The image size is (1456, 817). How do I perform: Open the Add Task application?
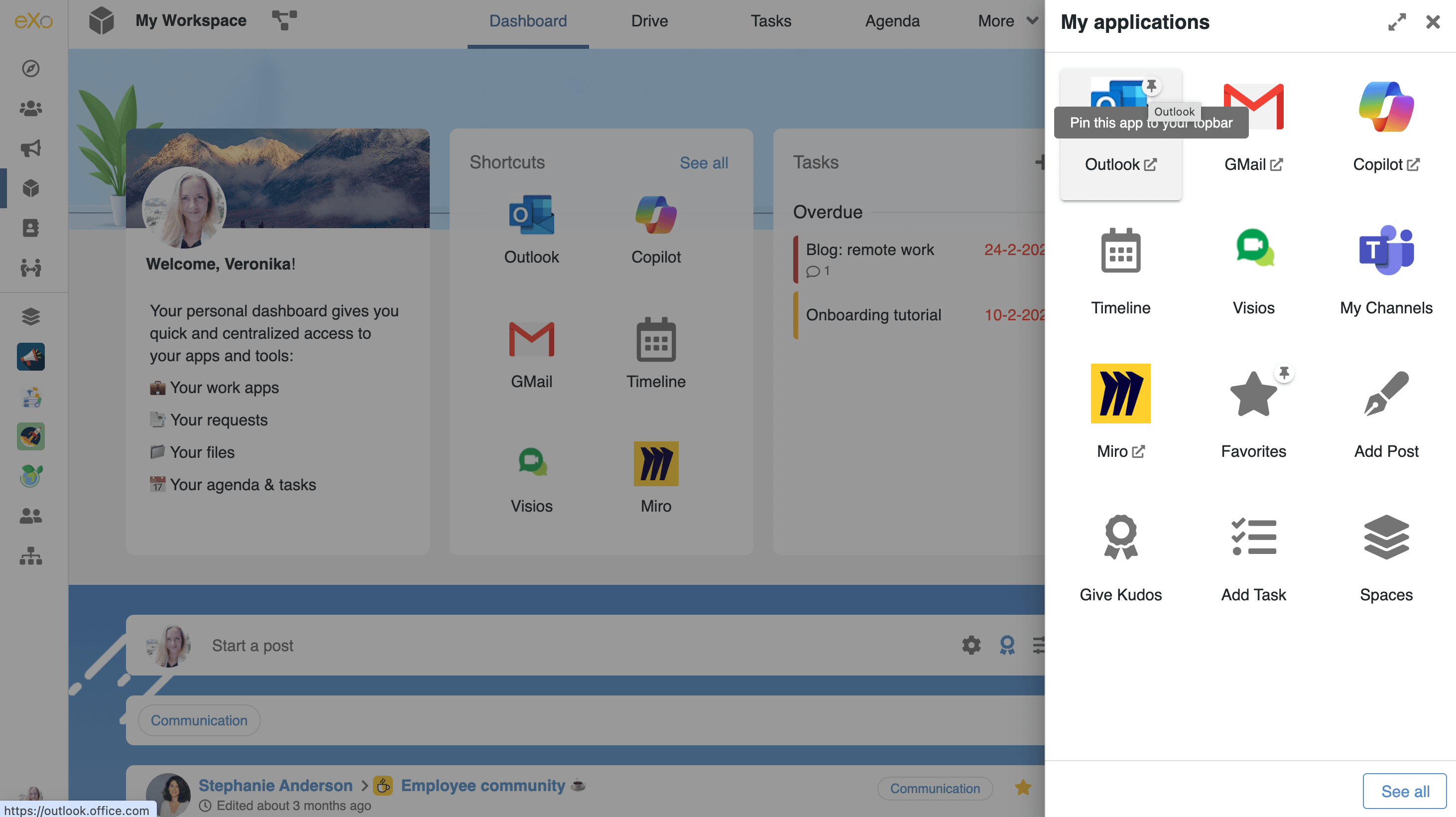1253,537
